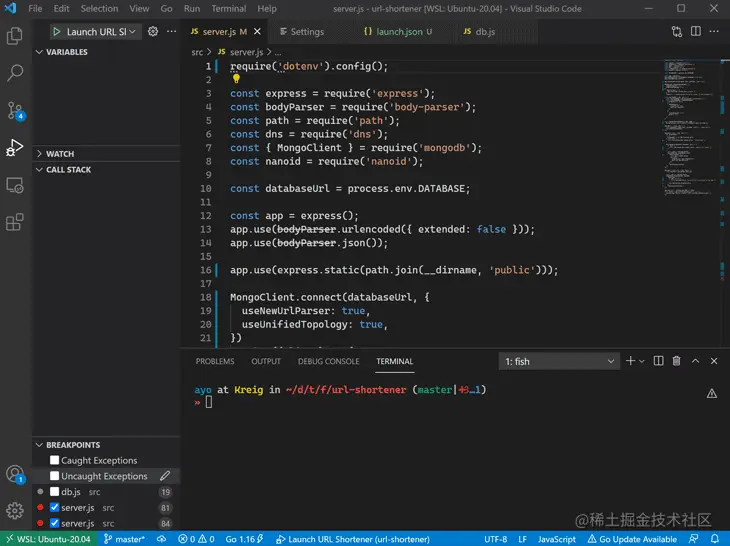Viewport: 730px width, 546px height.
Task: Click errors and warnings count
Action: pos(196,539)
